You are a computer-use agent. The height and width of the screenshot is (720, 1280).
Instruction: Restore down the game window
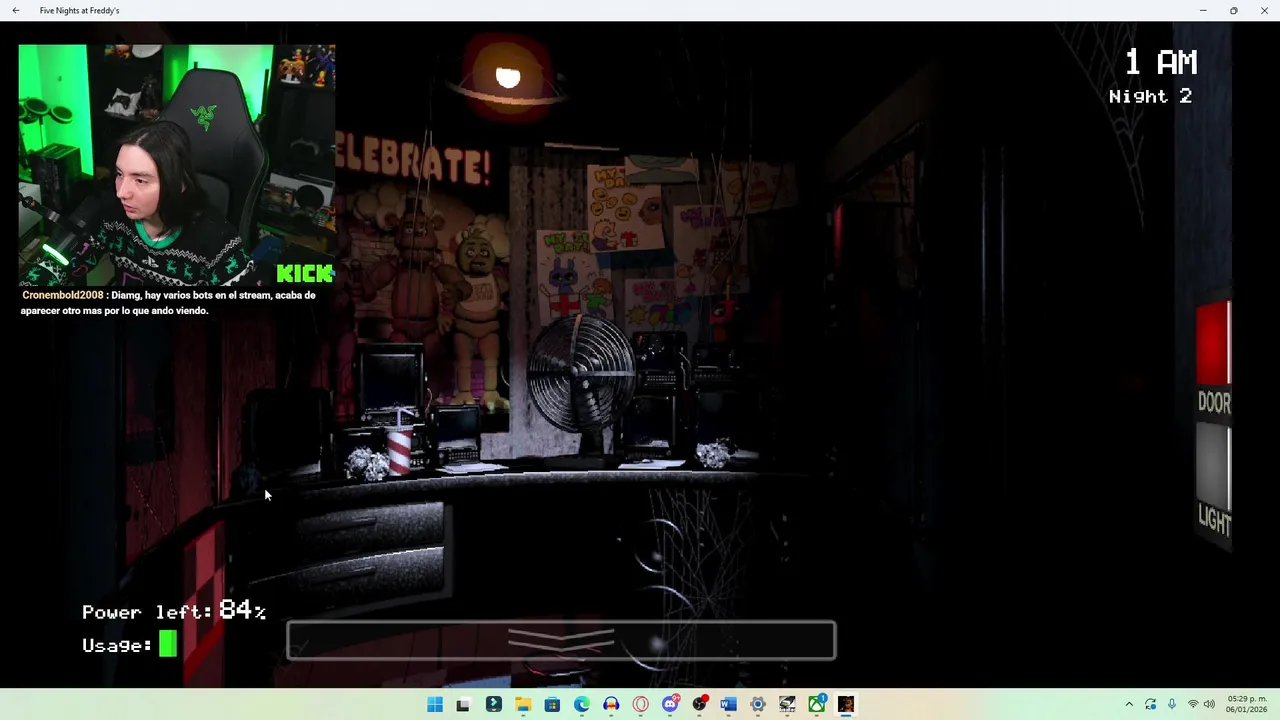[x=1234, y=10]
